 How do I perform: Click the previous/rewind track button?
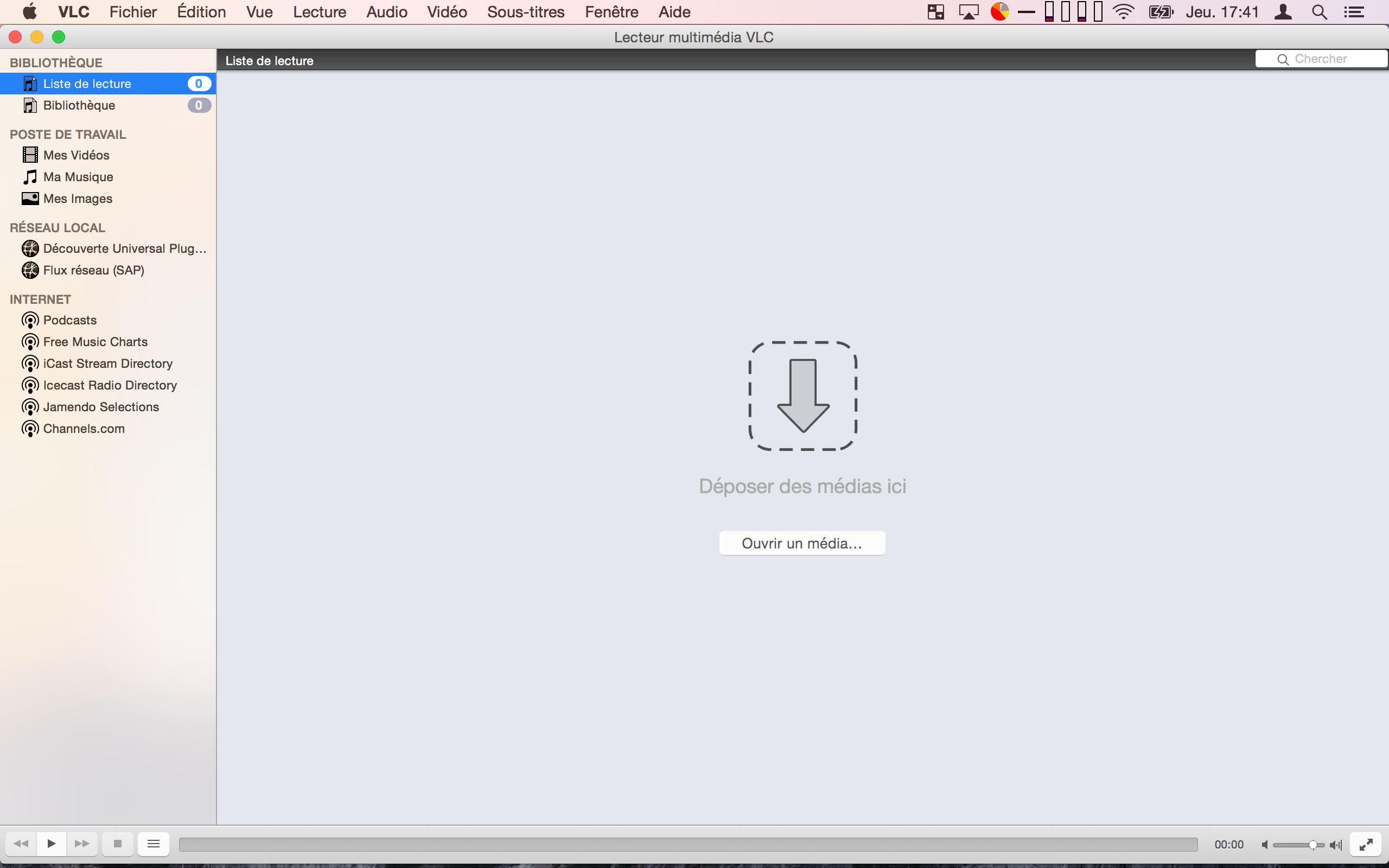21,843
